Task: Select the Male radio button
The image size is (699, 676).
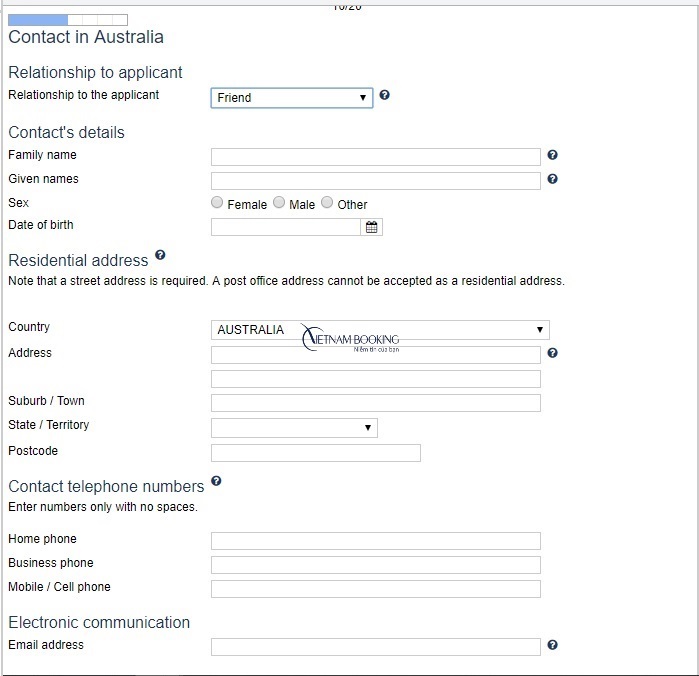Action: pos(279,203)
